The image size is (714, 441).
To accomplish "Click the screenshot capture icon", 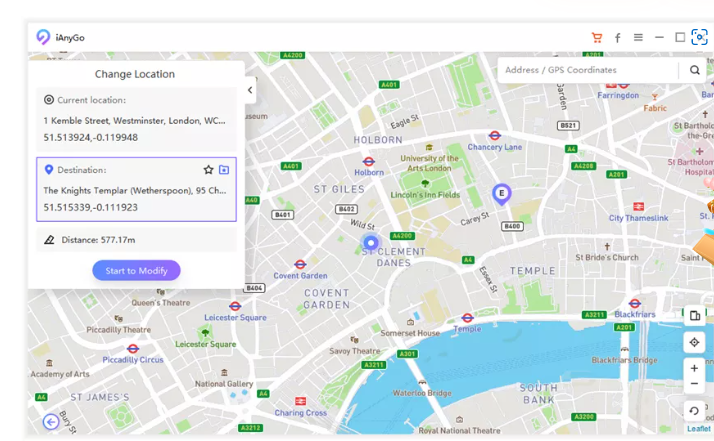I will pos(699,37).
